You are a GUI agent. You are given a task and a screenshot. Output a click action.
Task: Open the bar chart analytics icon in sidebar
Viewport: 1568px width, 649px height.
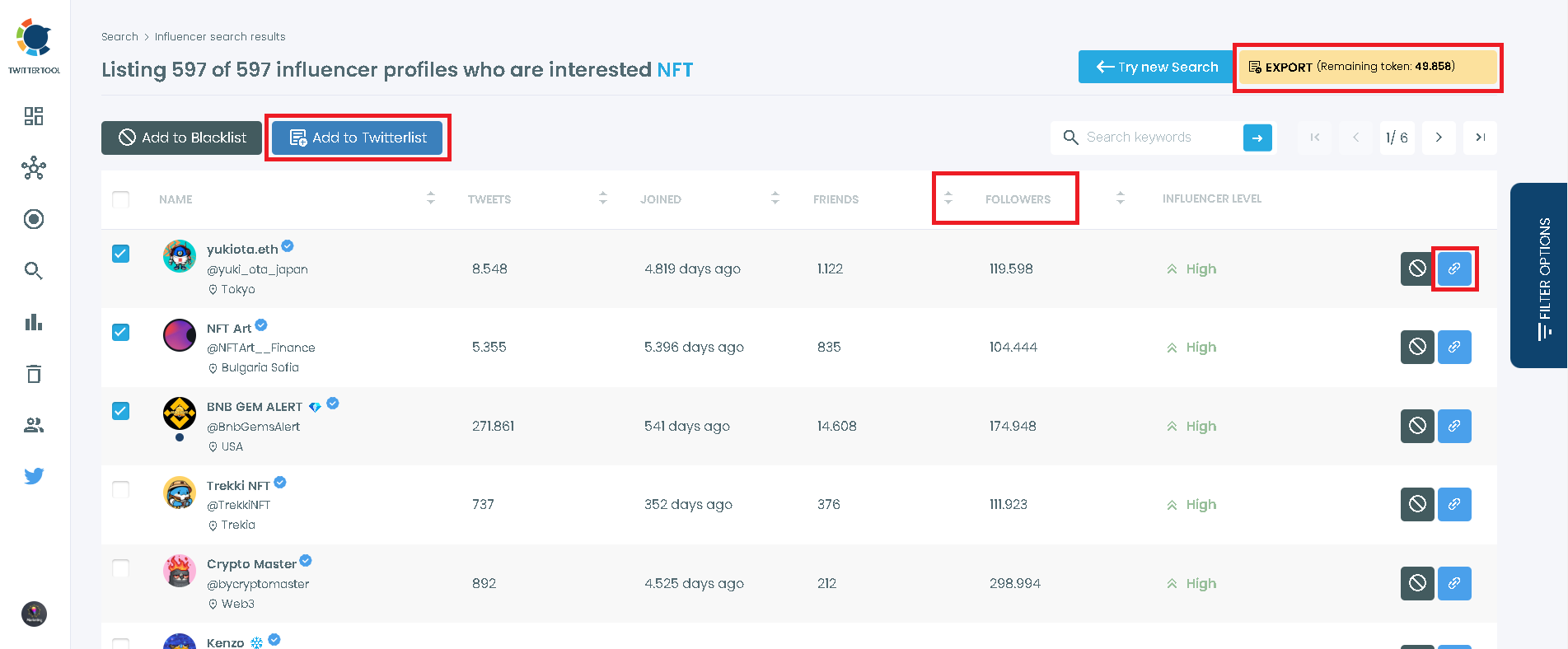34,322
